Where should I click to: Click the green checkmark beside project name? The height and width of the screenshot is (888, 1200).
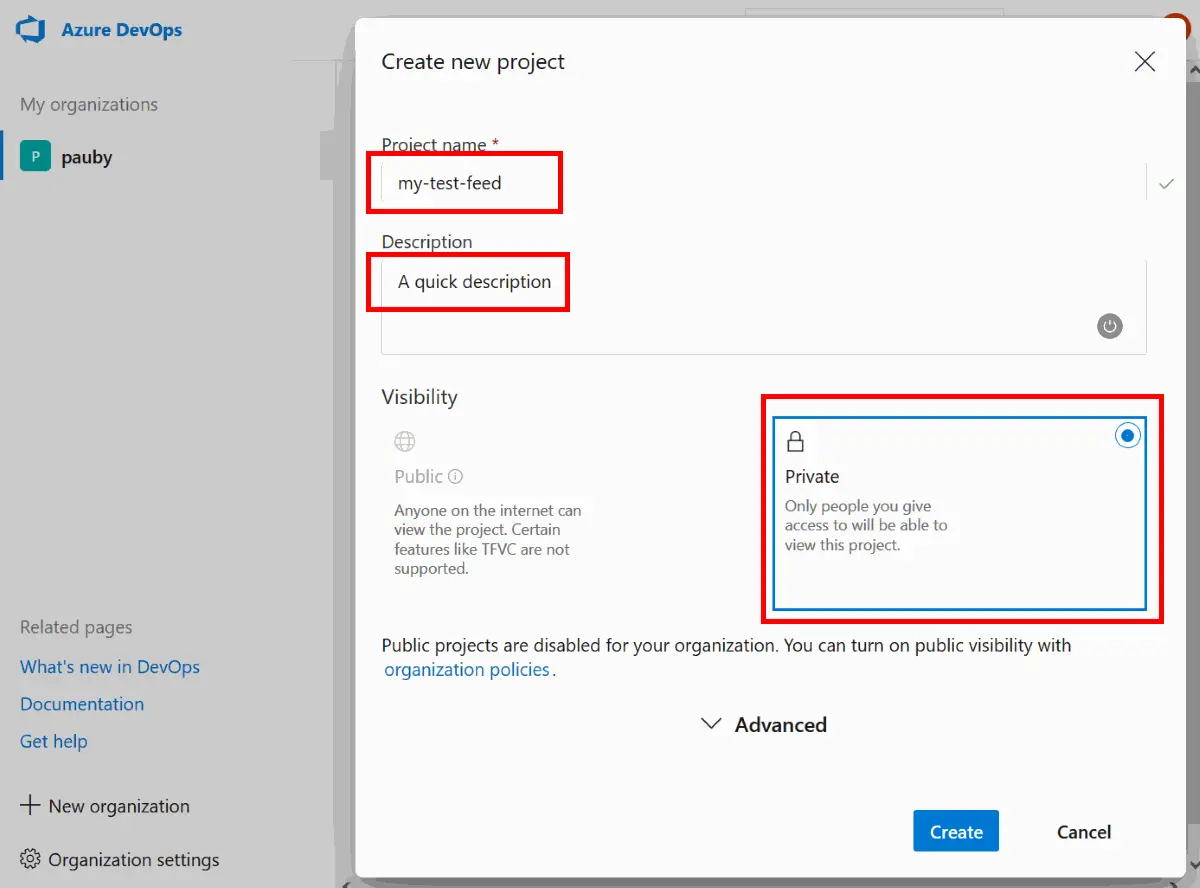coord(1166,184)
